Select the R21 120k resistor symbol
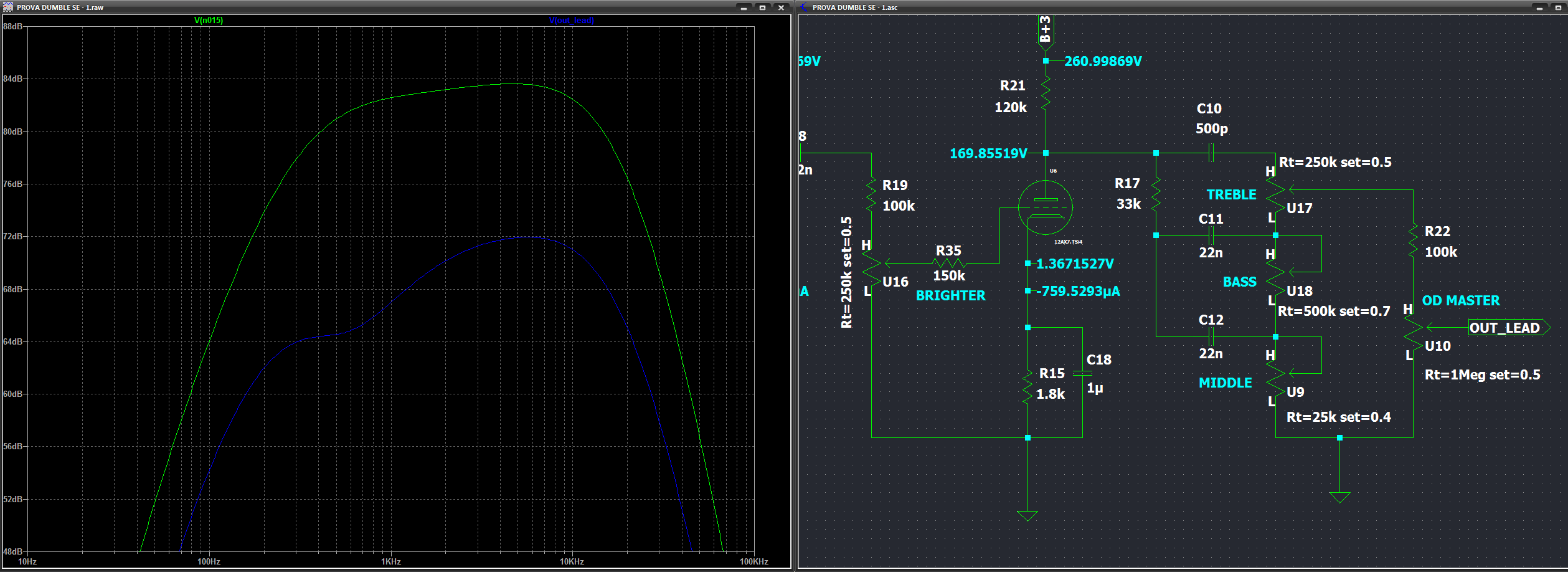The width and height of the screenshot is (1568, 572). coord(1046,93)
